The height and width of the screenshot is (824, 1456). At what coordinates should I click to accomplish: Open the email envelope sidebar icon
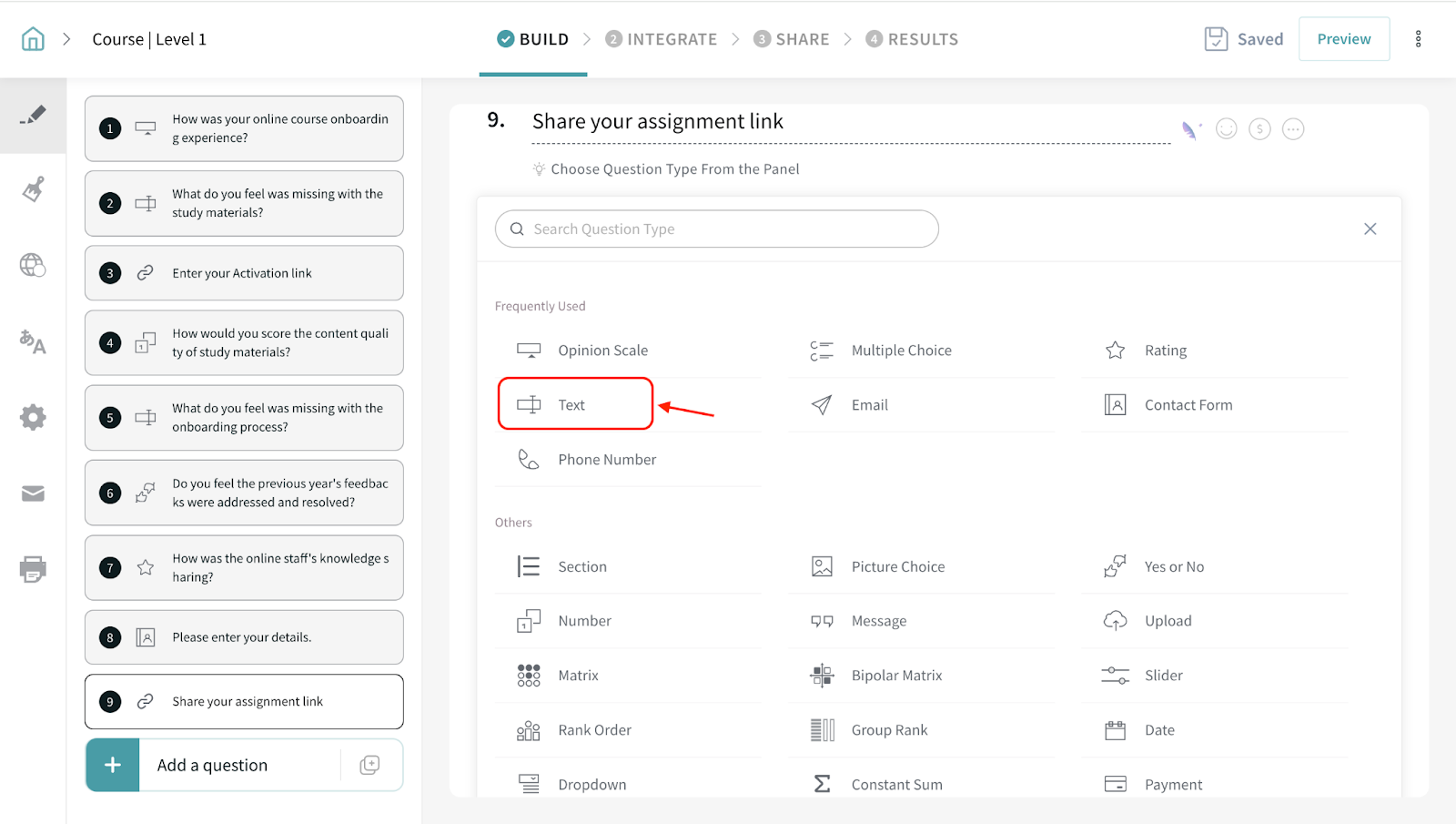(33, 493)
